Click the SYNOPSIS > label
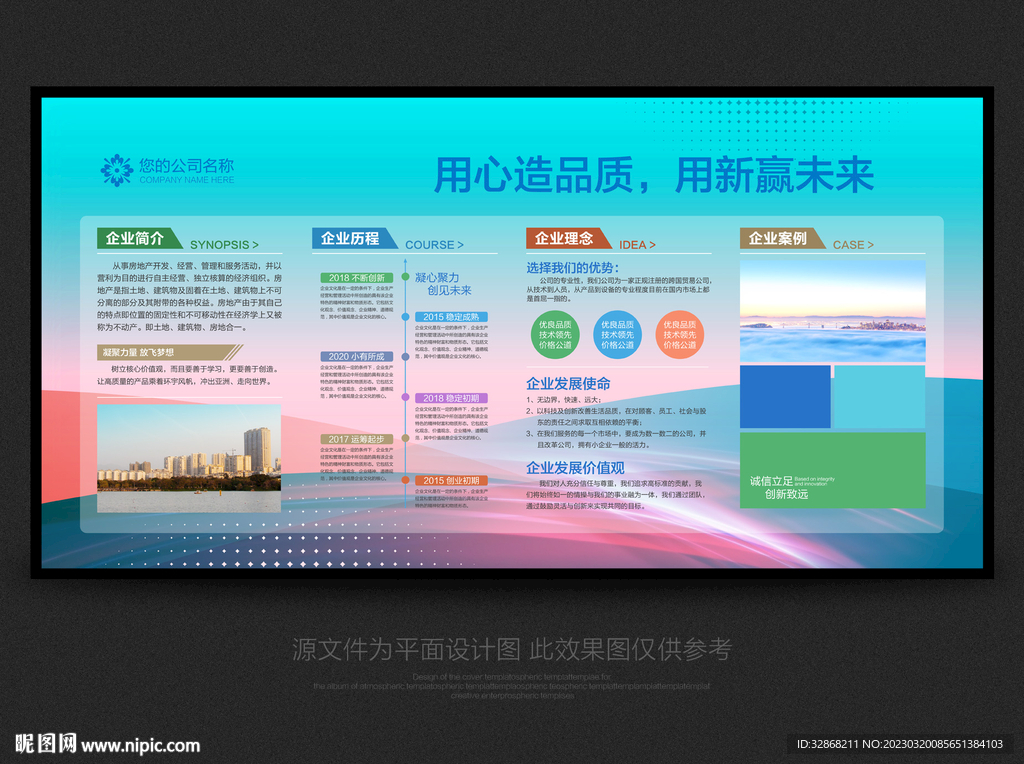The image size is (1024, 764). click(x=224, y=245)
